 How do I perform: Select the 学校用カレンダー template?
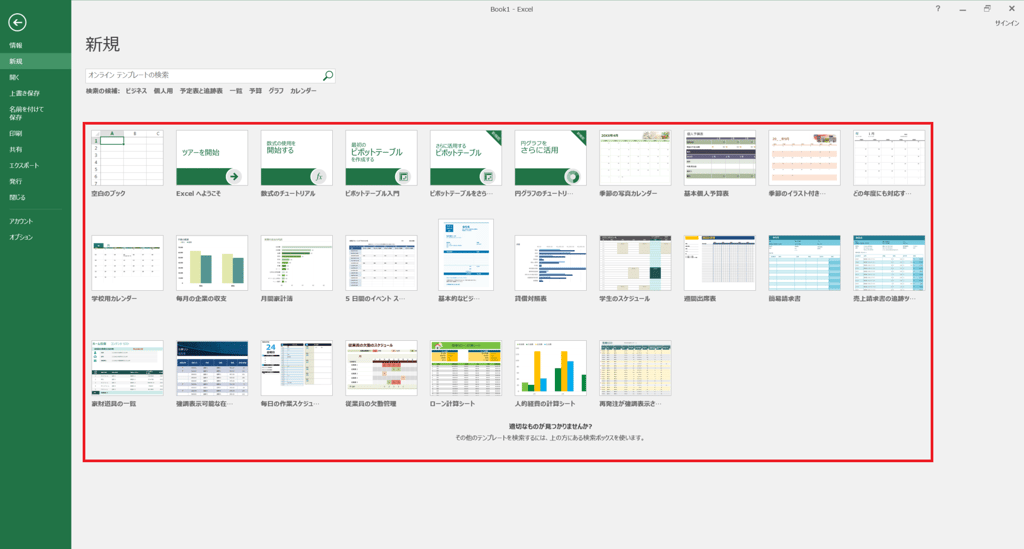coord(127,263)
